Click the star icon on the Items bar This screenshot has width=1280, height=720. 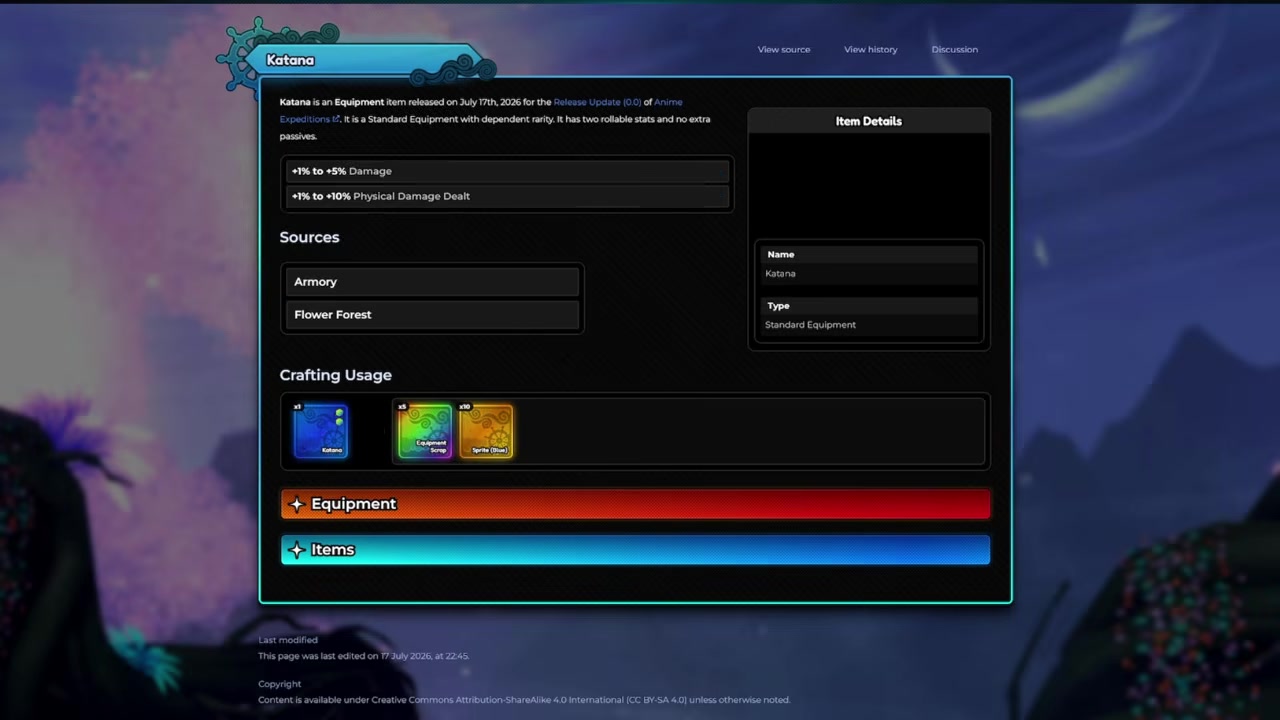point(296,550)
